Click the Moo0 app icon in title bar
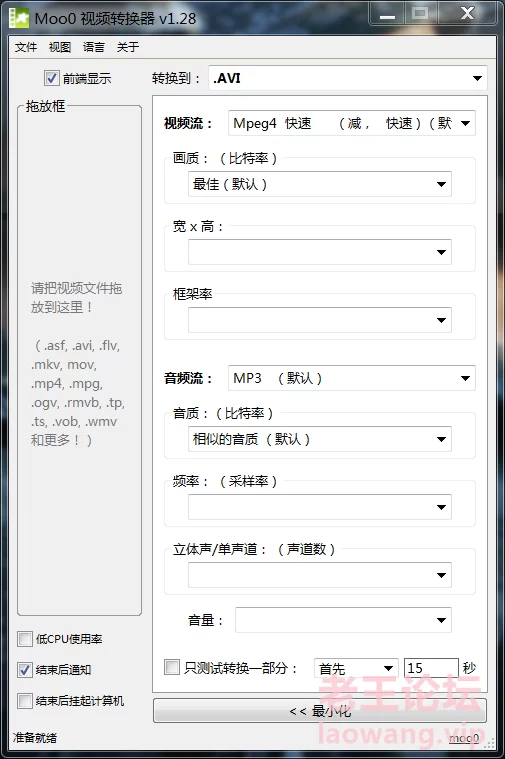505x759 pixels. pos(19,18)
